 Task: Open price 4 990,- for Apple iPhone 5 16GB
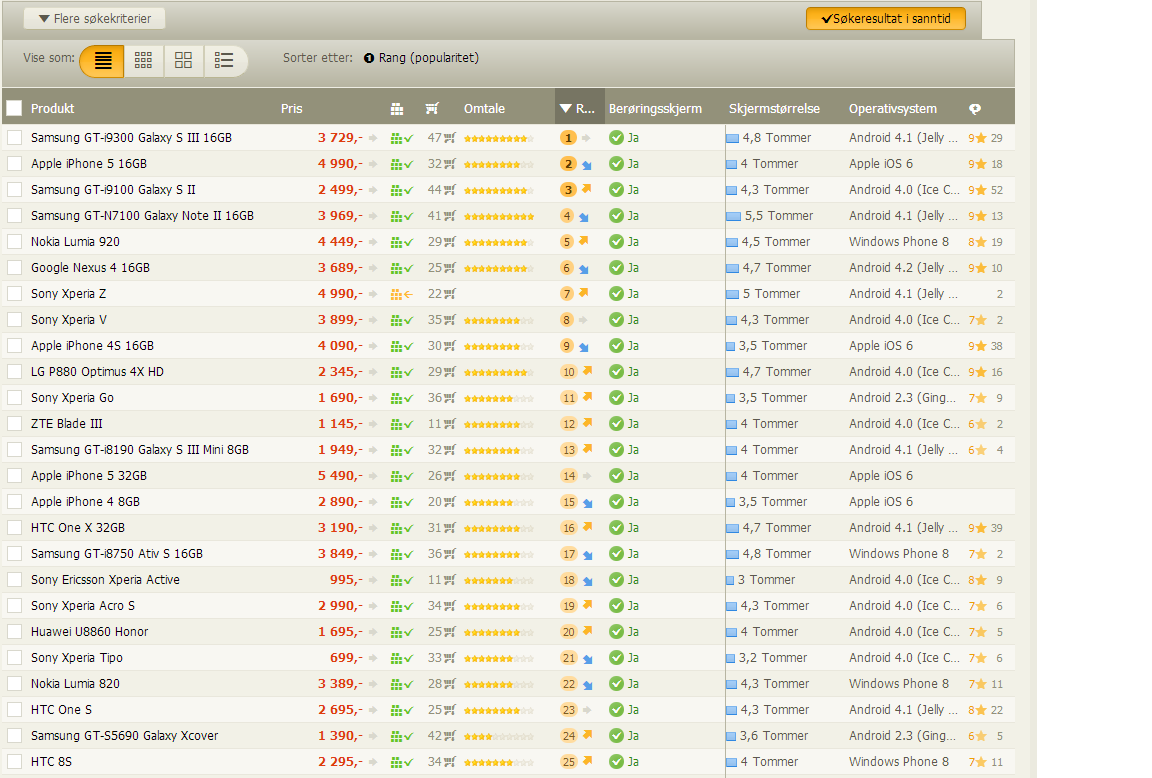340,164
